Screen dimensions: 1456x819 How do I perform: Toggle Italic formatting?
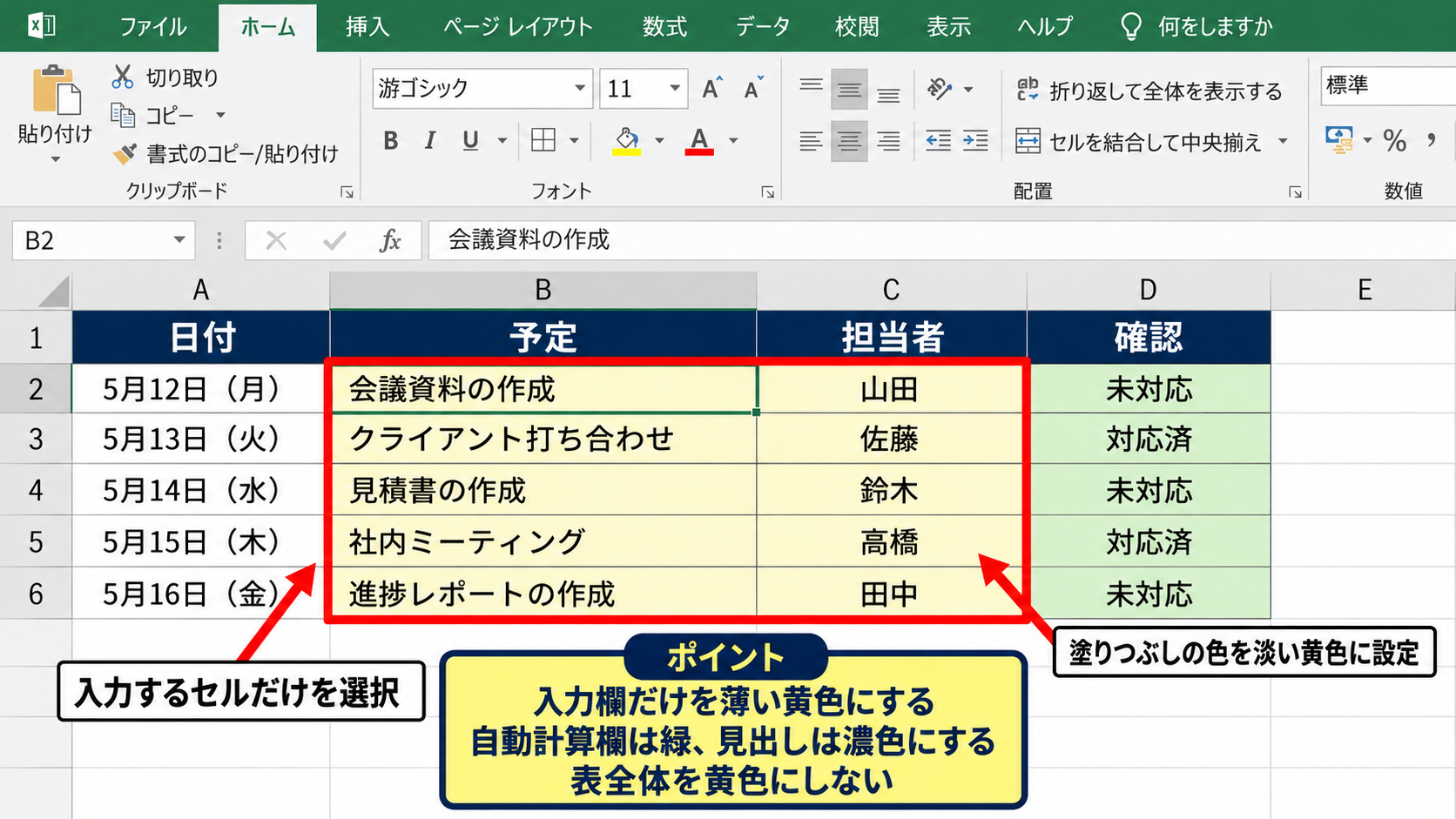[430, 141]
